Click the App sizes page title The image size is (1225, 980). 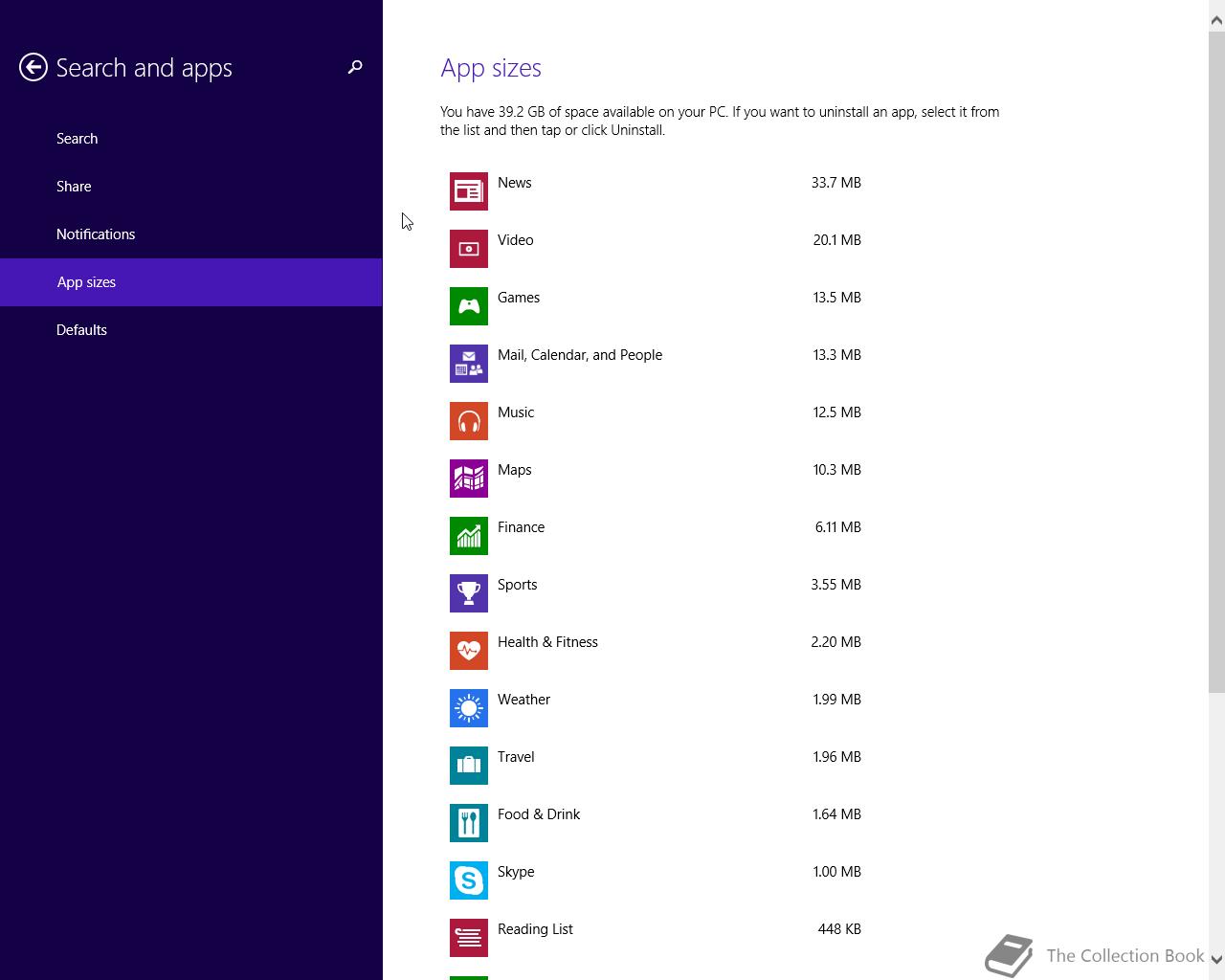491,68
